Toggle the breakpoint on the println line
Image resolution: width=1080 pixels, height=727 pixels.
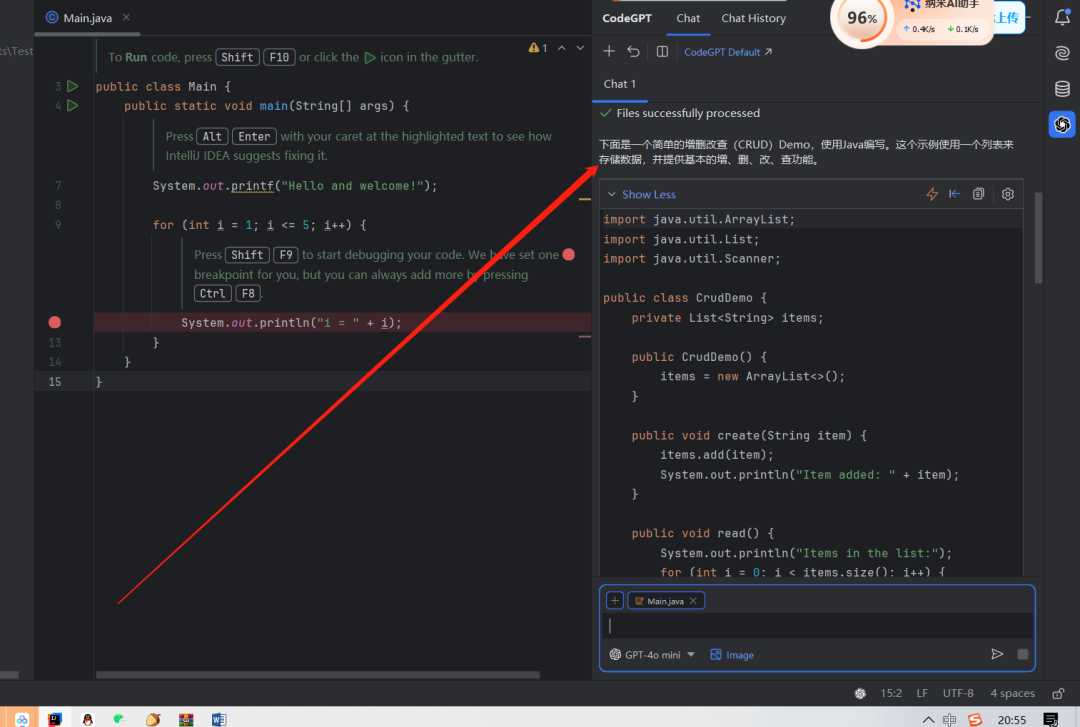click(54, 322)
